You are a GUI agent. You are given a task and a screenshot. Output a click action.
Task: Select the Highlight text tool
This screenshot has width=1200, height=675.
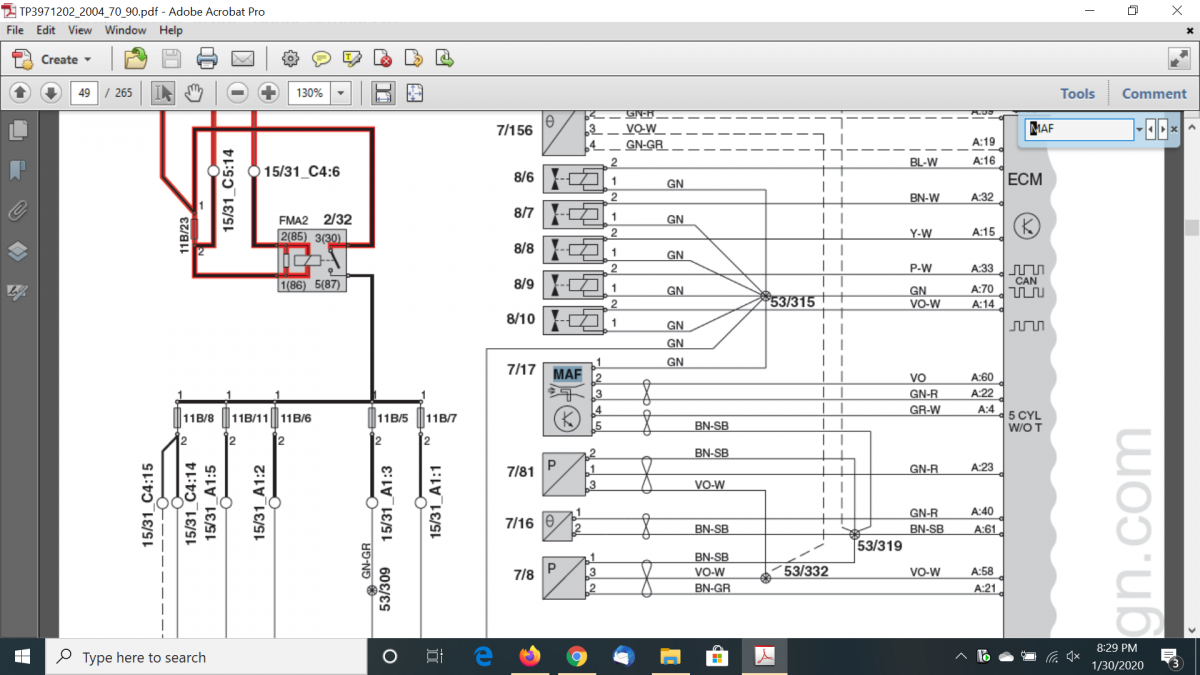tap(352, 59)
